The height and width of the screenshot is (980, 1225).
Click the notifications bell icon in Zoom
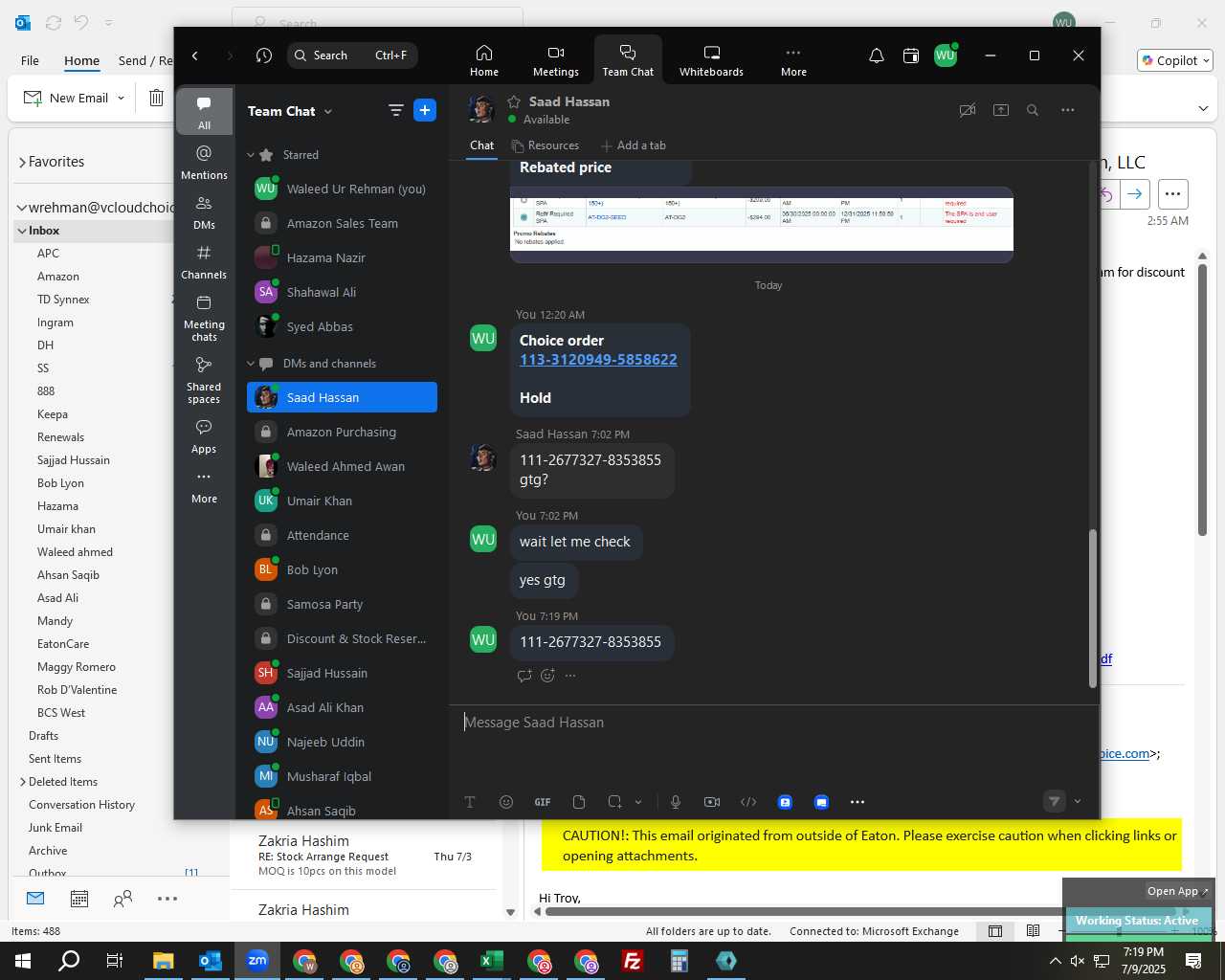(x=876, y=56)
